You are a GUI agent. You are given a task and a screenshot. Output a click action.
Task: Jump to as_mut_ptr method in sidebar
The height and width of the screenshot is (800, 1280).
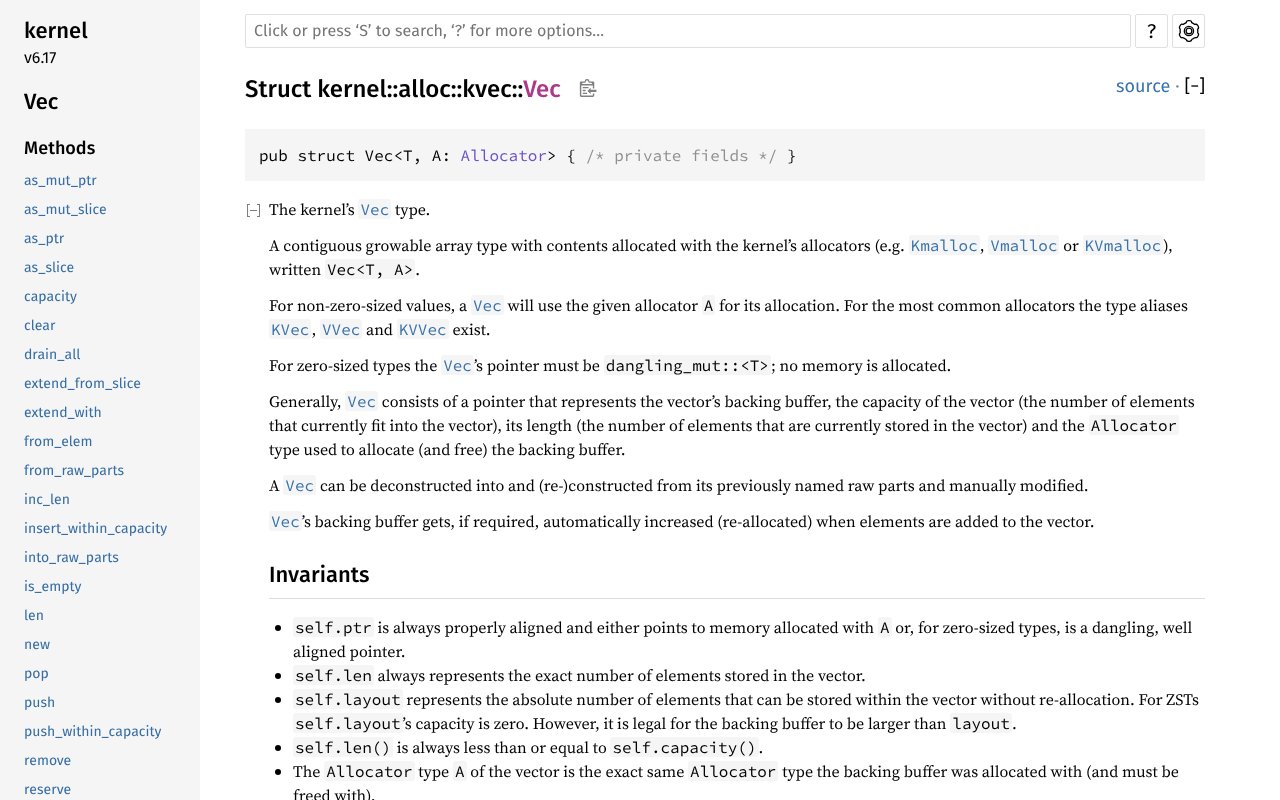[60, 180]
